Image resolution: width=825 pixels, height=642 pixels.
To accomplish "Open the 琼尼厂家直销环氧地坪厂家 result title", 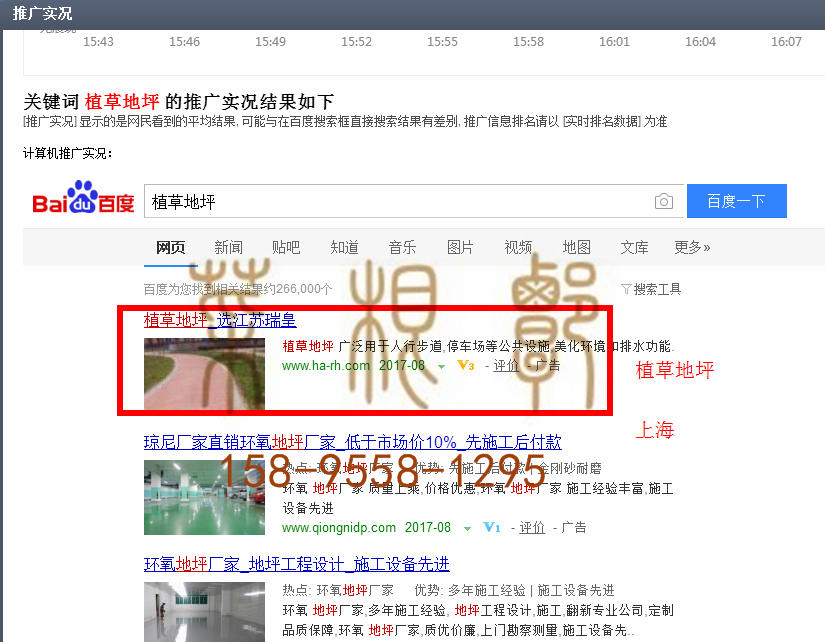I will click(353, 442).
